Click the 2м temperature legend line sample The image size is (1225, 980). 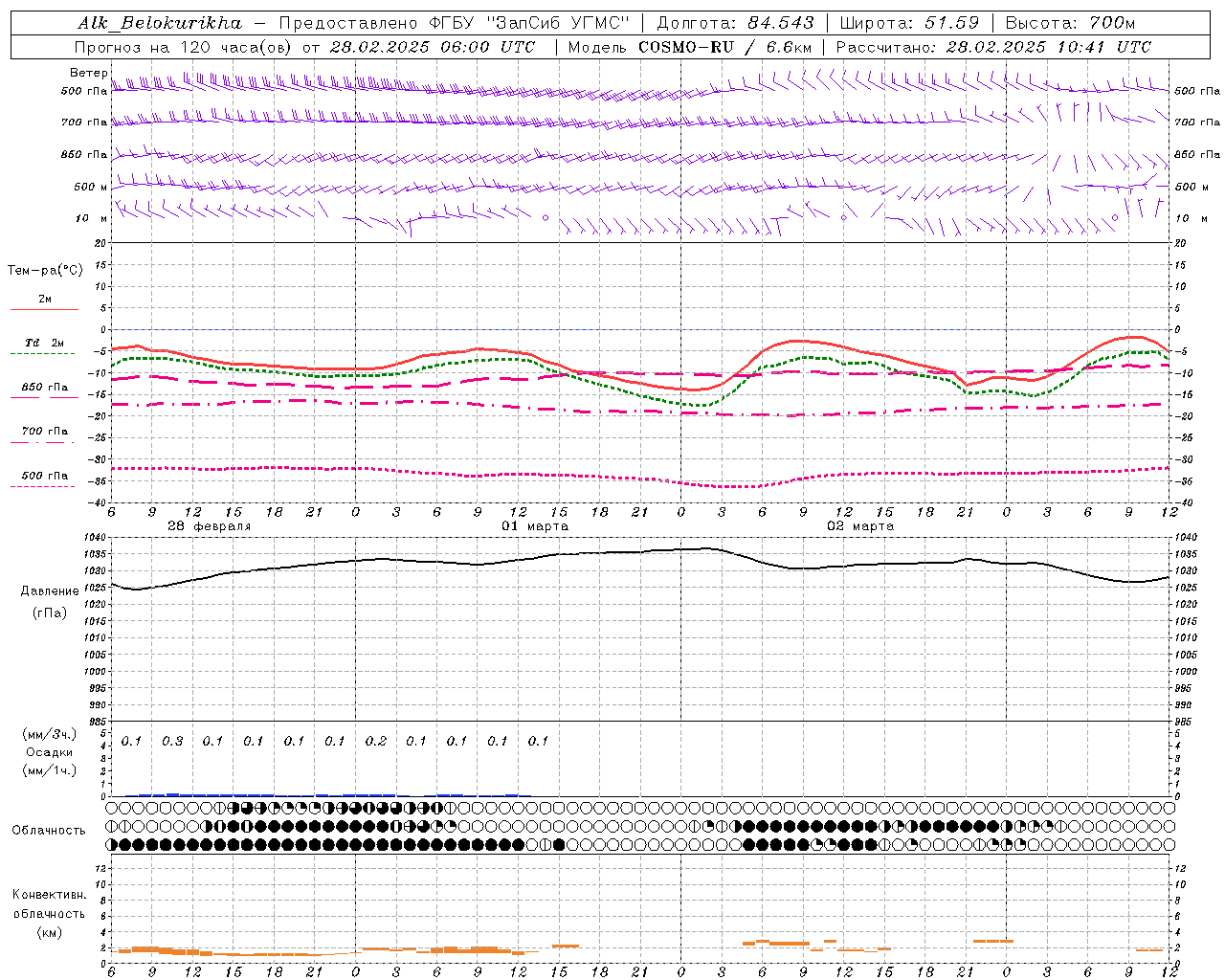[x=44, y=310]
